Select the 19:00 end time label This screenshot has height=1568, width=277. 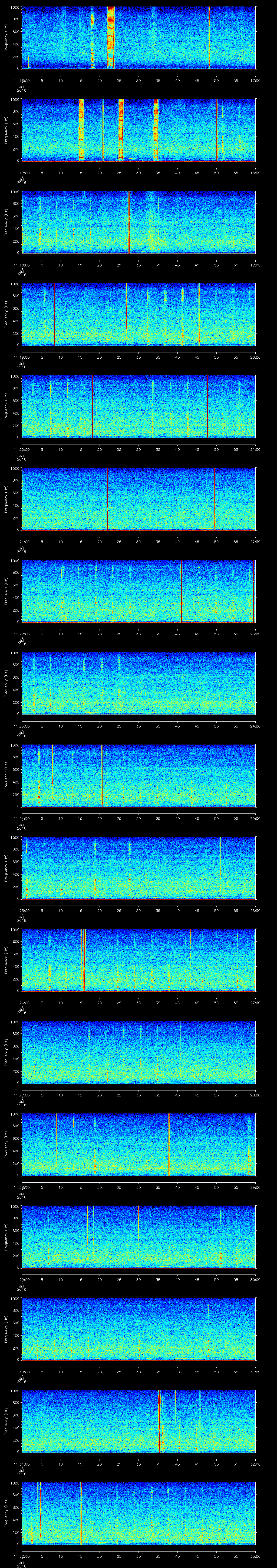pos(255,265)
